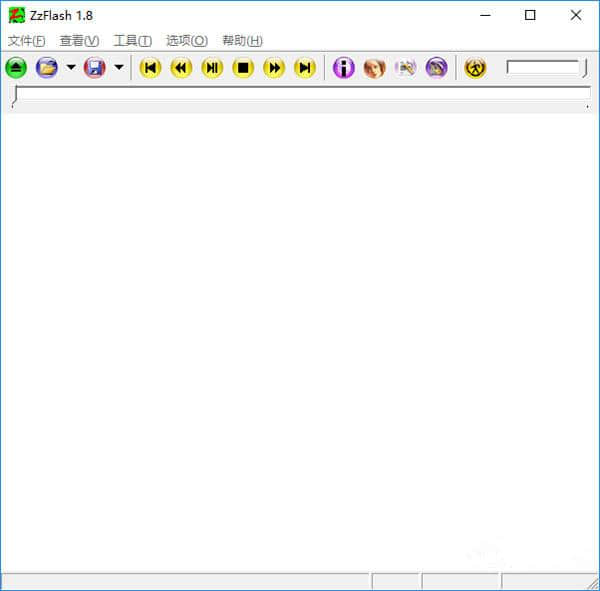Viewport: 600px width, 591px height.
Task: Fast forward the flash movie
Action: [x=274, y=68]
